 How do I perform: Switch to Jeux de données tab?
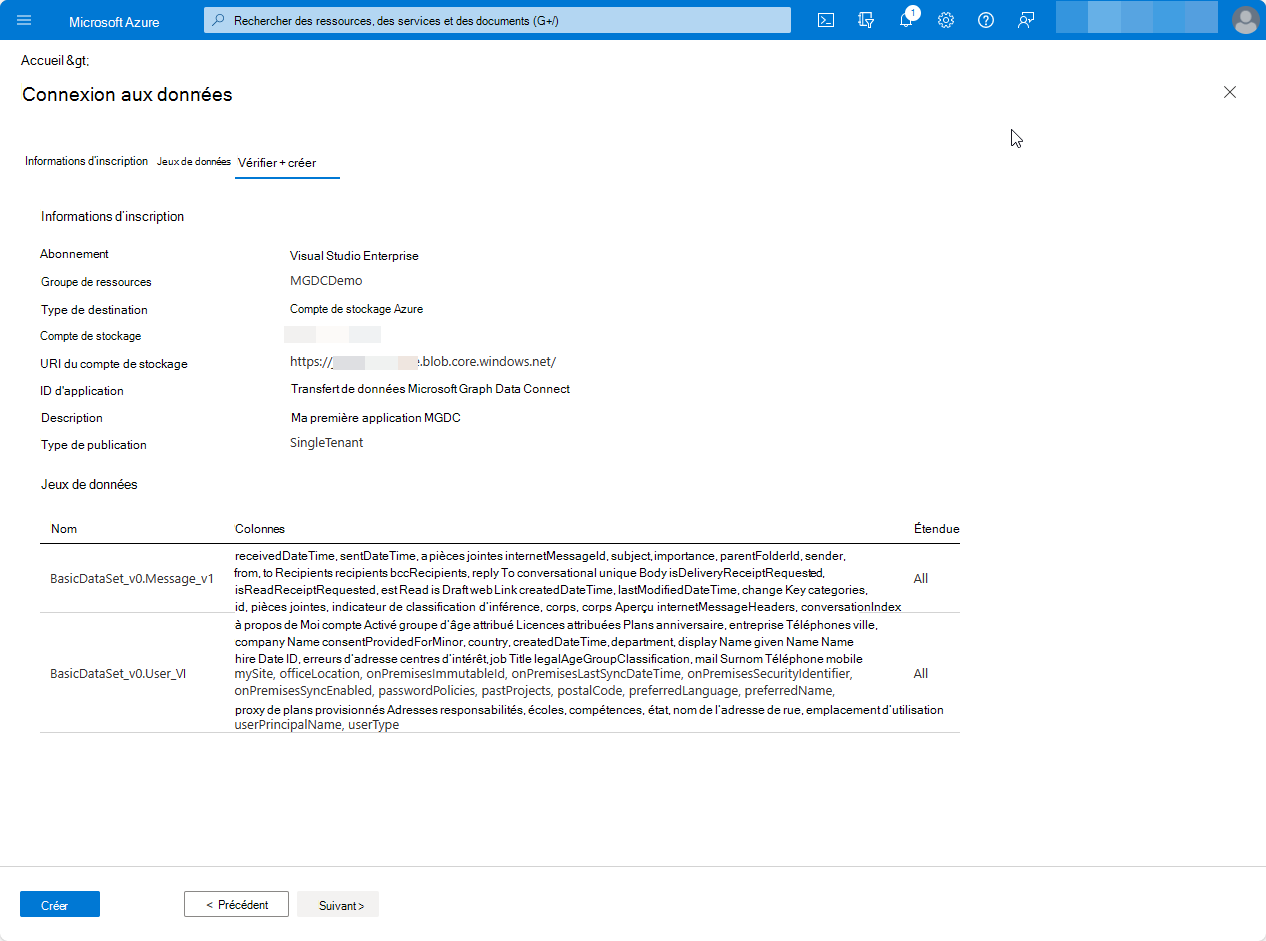point(194,161)
